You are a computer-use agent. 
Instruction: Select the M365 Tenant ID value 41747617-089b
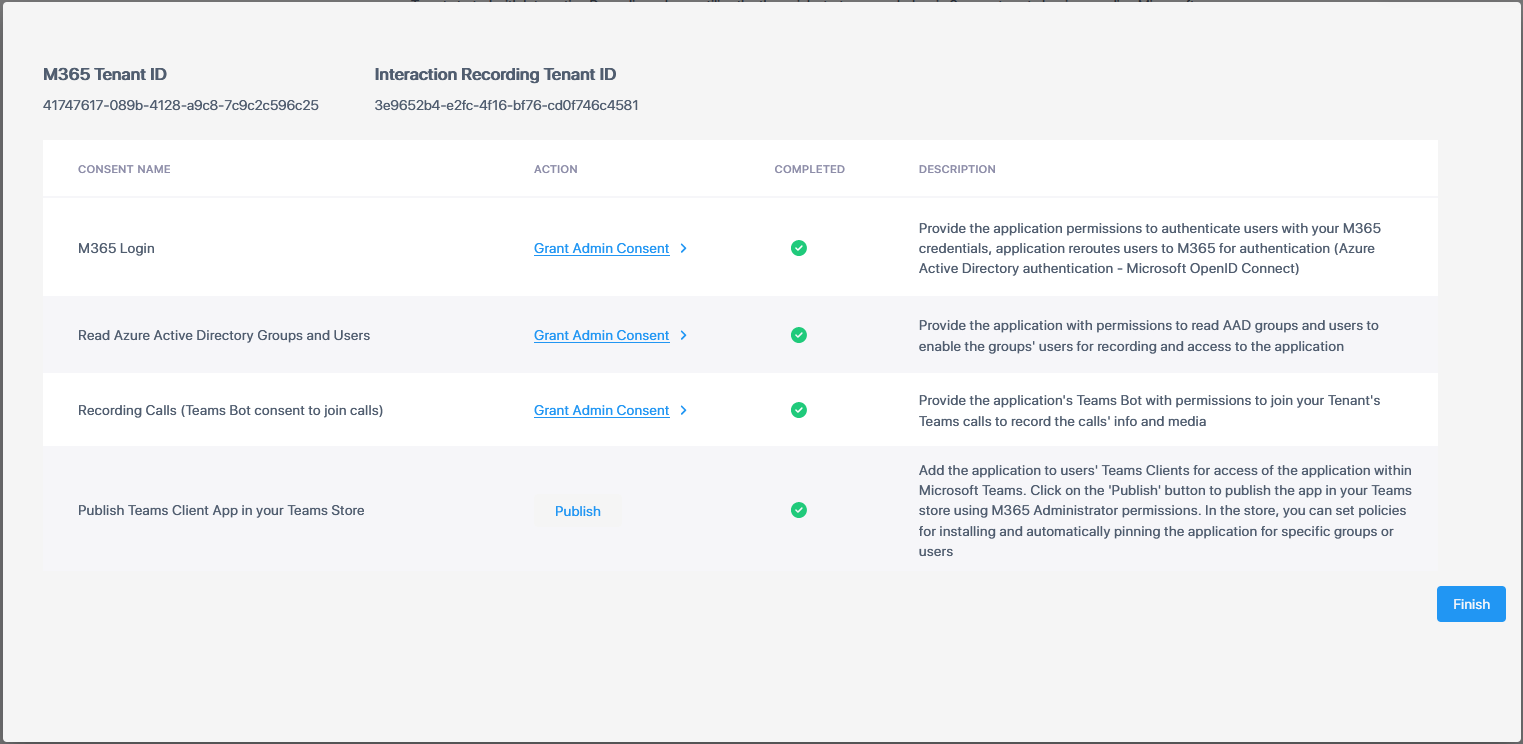click(181, 105)
